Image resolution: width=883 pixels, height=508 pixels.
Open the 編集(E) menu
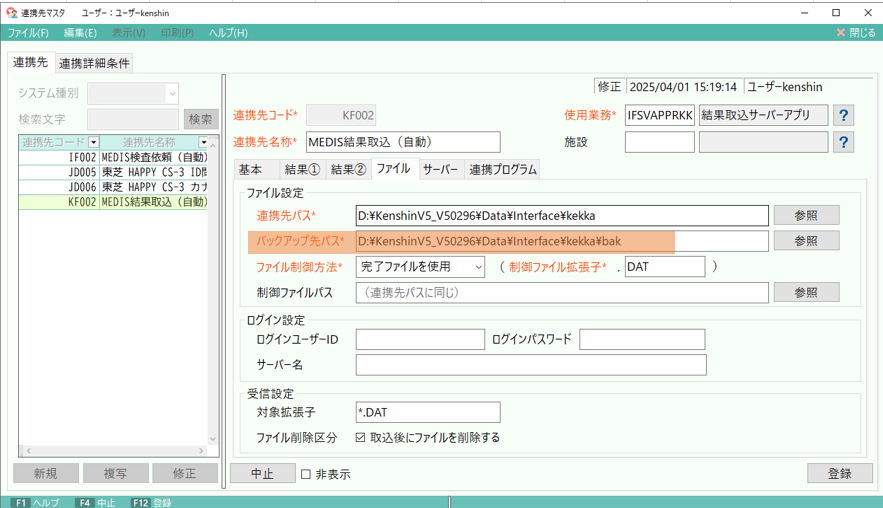coord(80,33)
